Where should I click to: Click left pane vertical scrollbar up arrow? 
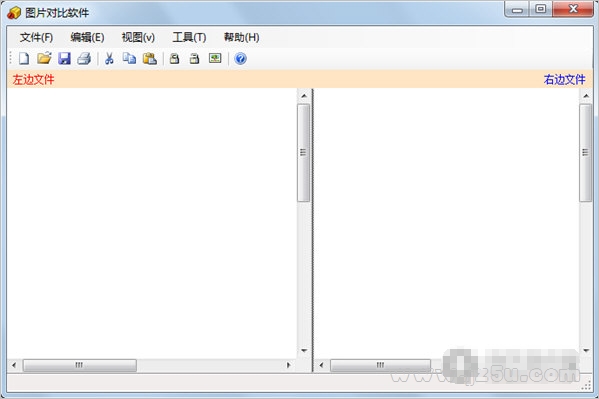(304, 96)
